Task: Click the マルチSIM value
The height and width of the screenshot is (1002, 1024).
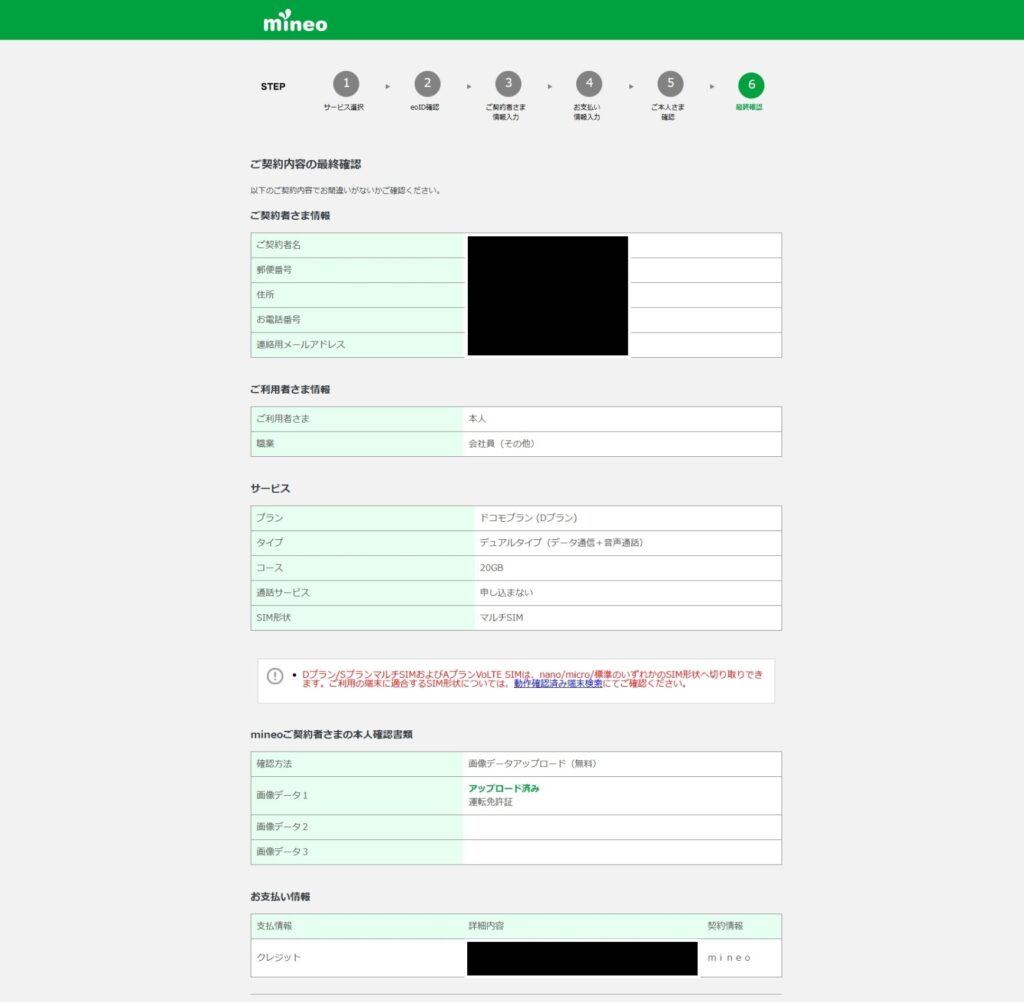Action: (x=501, y=617)
